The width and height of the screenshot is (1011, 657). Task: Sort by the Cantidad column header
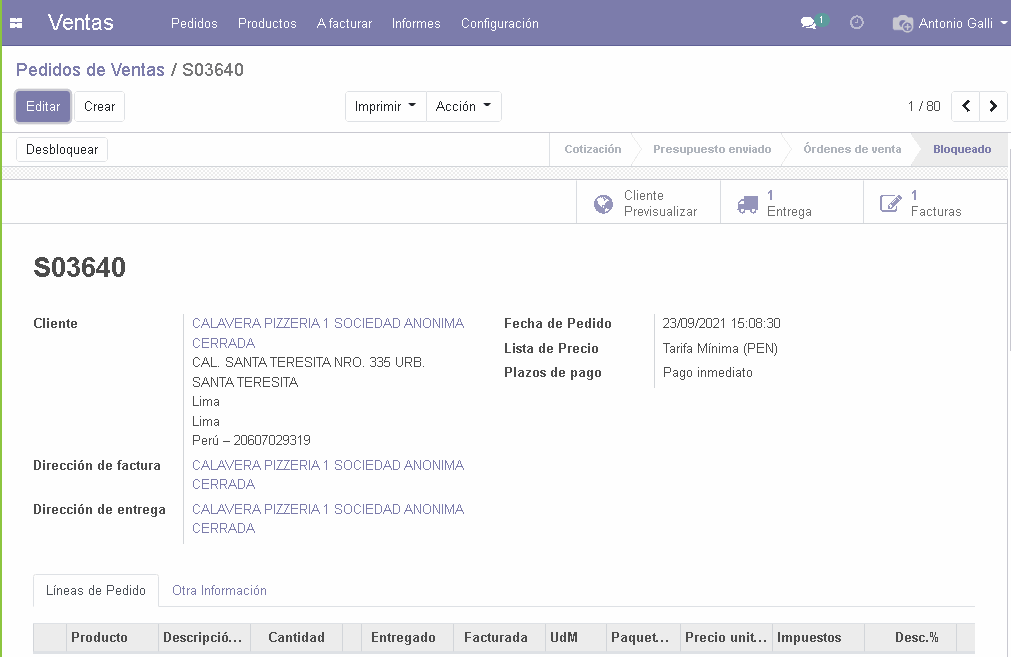coord(296,637)
